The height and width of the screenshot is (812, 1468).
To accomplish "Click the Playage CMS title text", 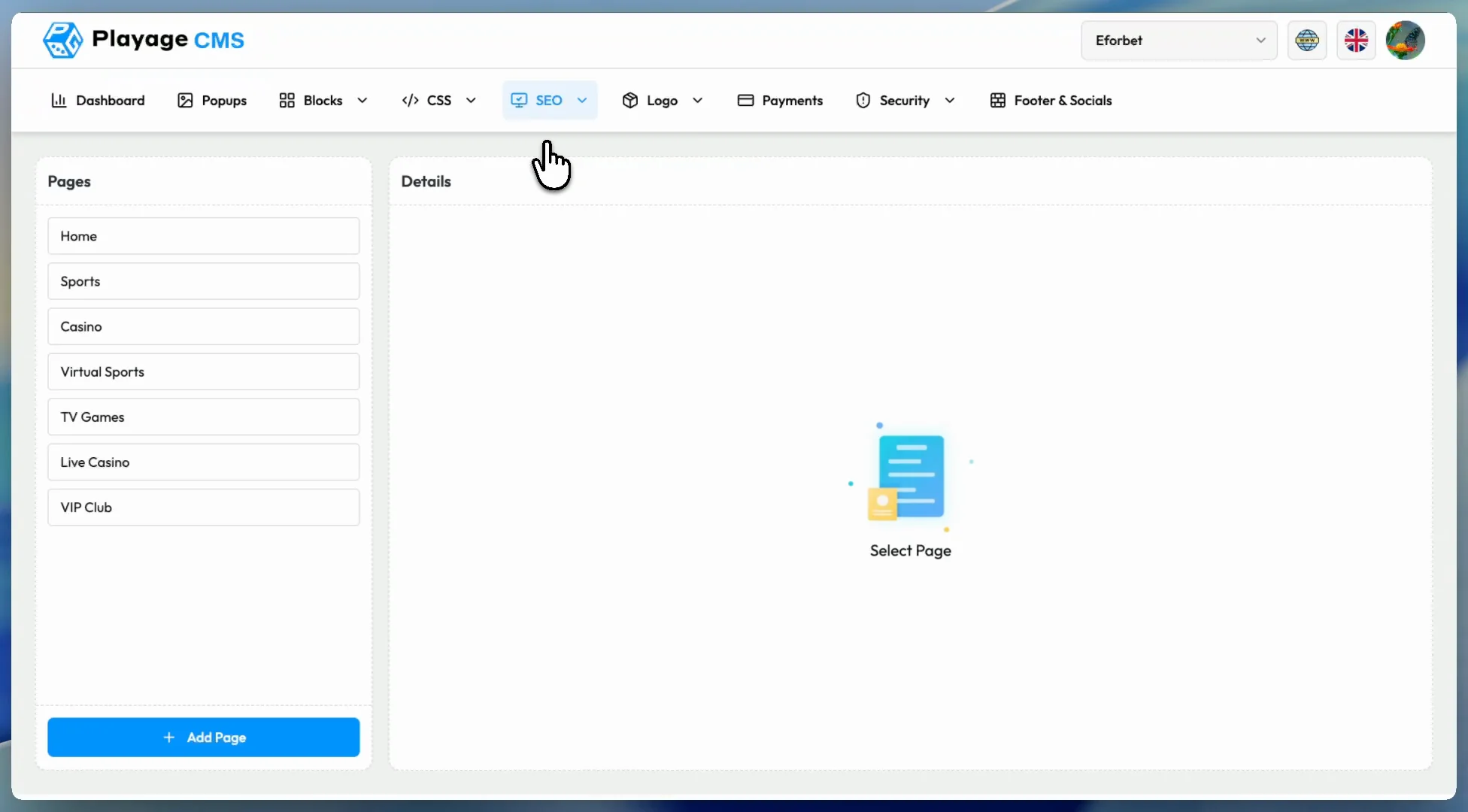I will (x=168, y=39).
